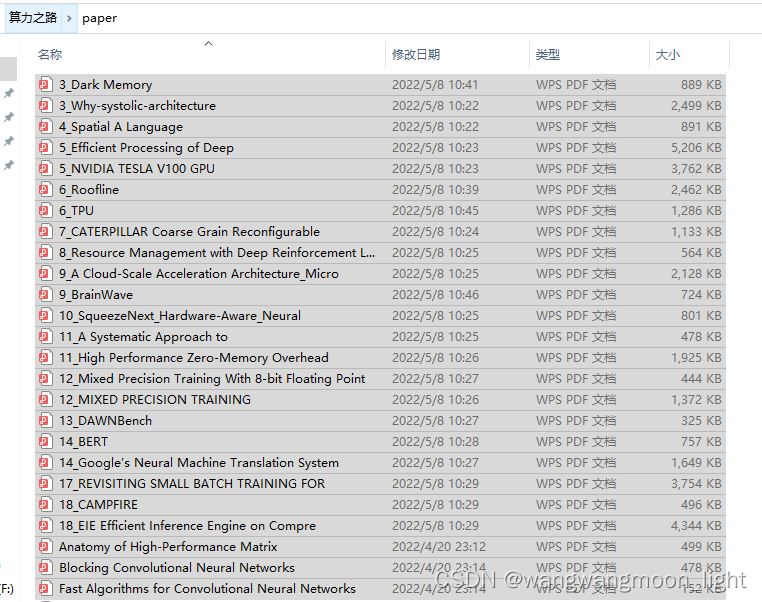Click the PDF icon of Fast Algorithms for Convolutional
762x602 pixels.
pos(45,588)
